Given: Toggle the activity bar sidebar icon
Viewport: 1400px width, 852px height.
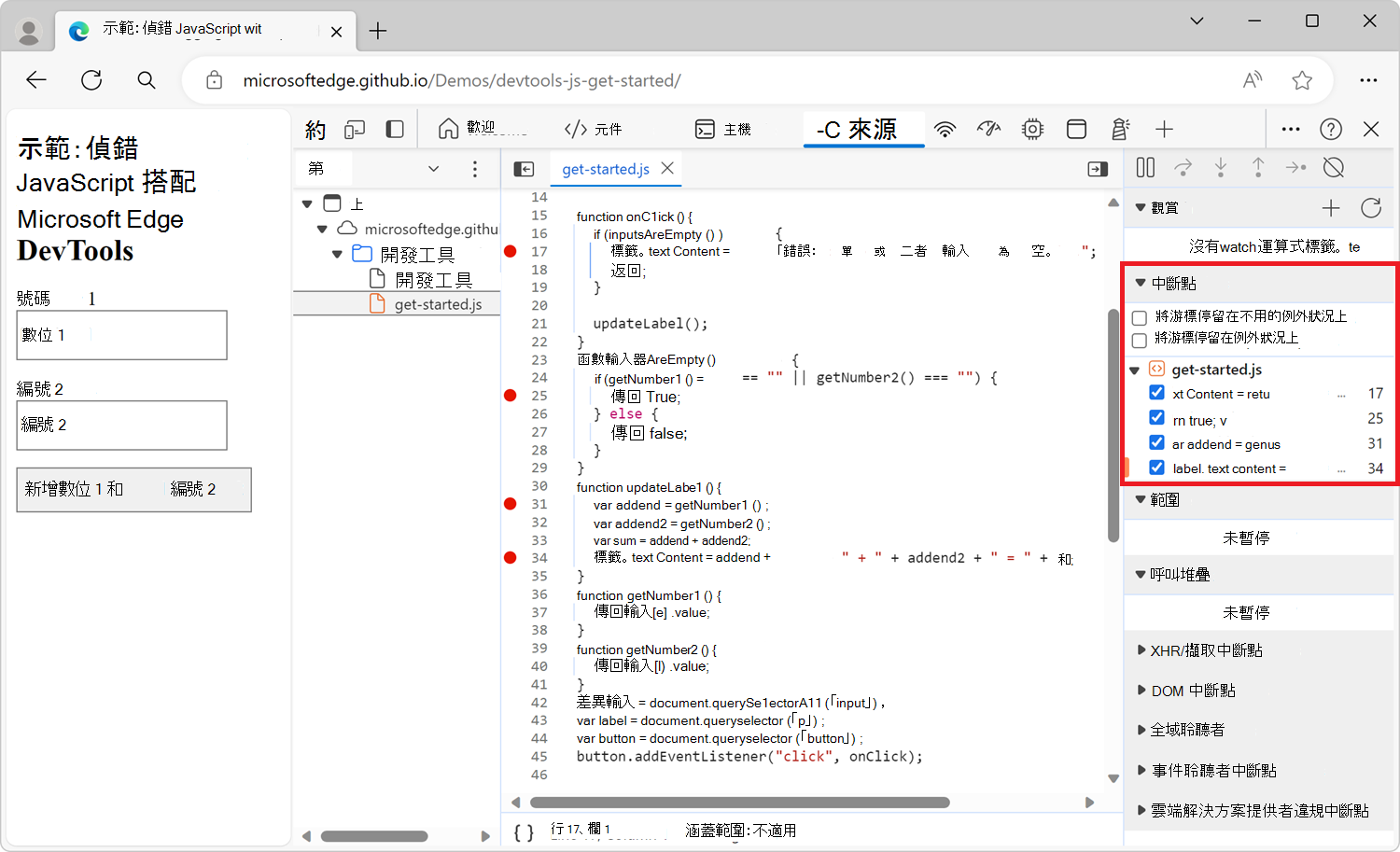Looking at the screenshot, I should pos(395,129).
